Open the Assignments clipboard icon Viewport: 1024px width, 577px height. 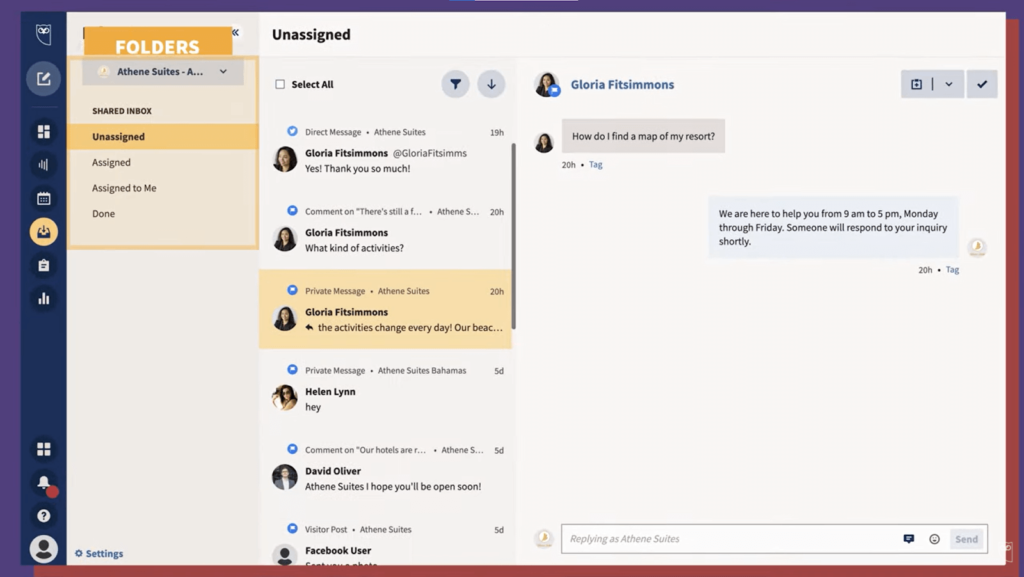[x=44, y=266]
